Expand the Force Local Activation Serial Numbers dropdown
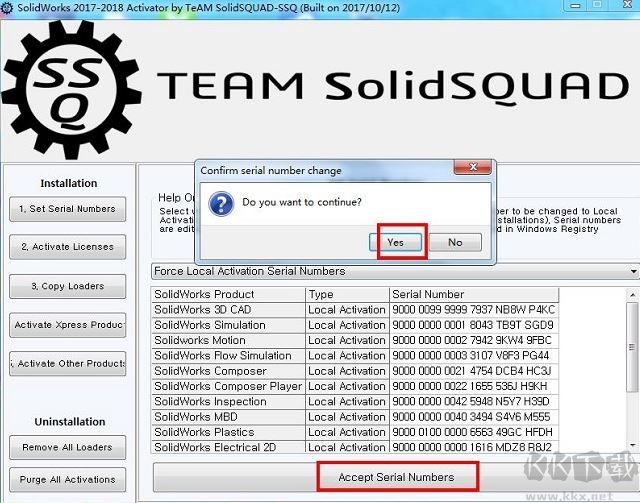Screen dimensions: 640x503 [x=632, y=271]
